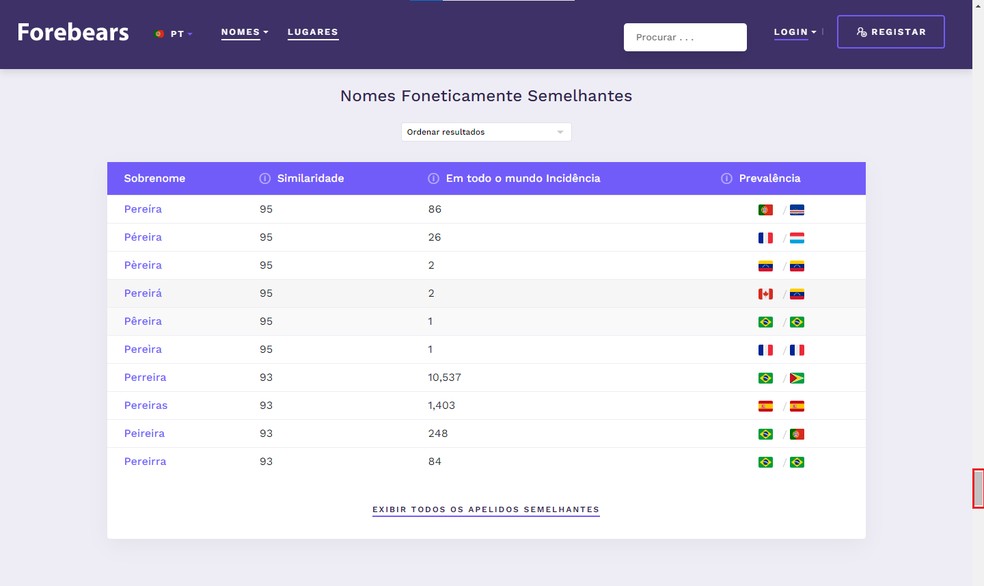Switch to the LUGARES section
This screenshot has width=984, height=586.
pos(313,31)
